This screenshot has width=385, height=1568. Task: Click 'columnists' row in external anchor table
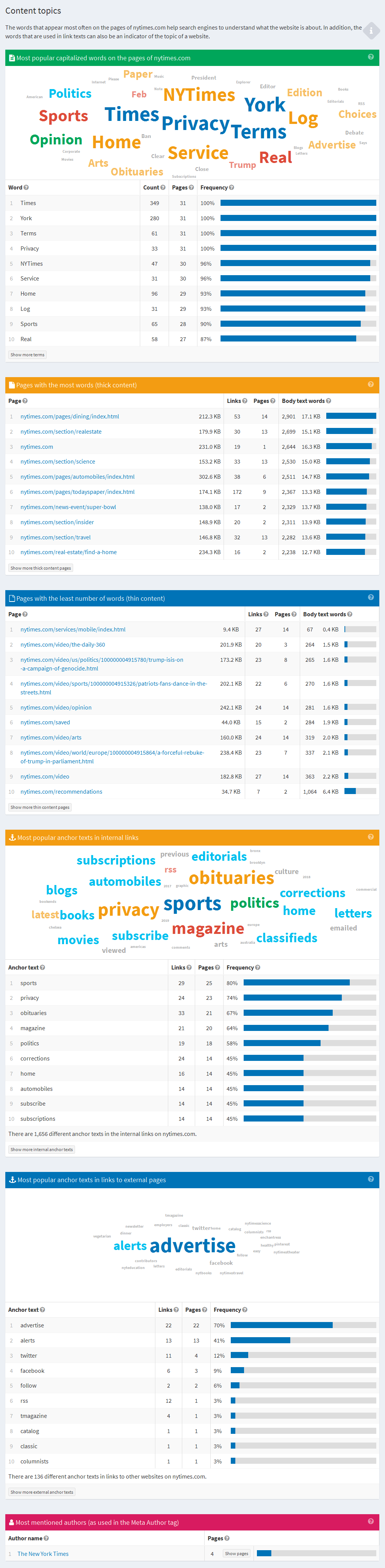(192, 1461)
